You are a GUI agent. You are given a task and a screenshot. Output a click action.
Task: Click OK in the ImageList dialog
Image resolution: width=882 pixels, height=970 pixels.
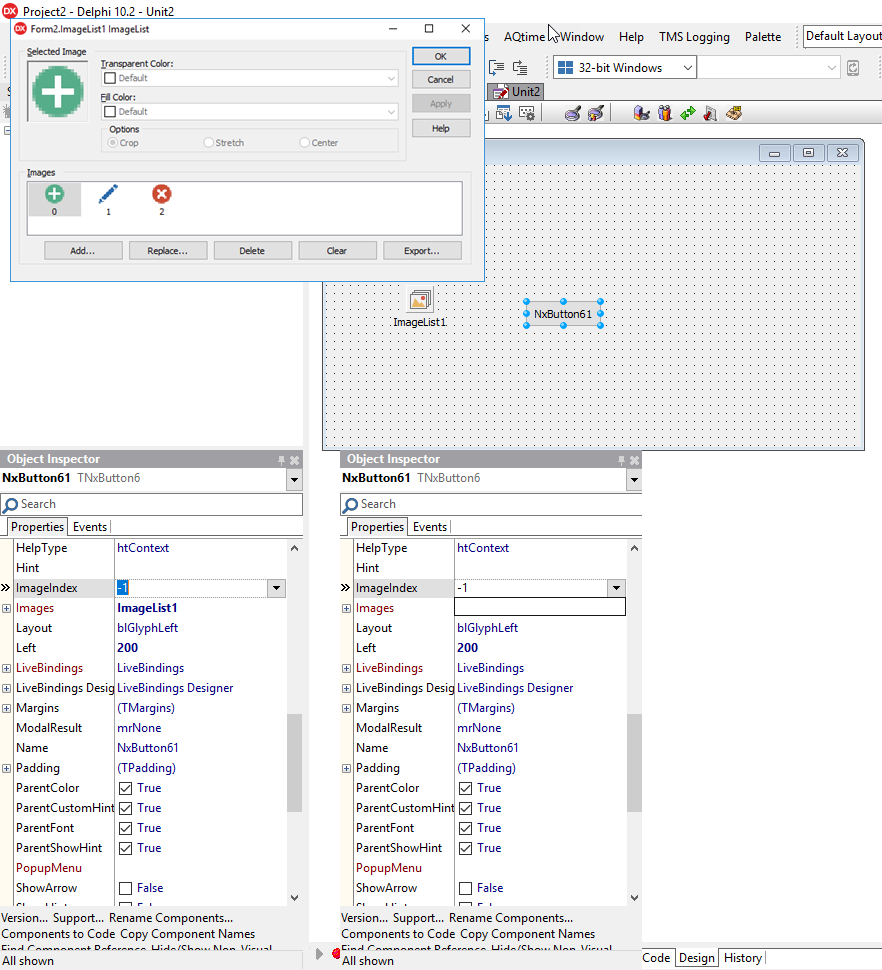pyautogui.click(x=441, y=56)
